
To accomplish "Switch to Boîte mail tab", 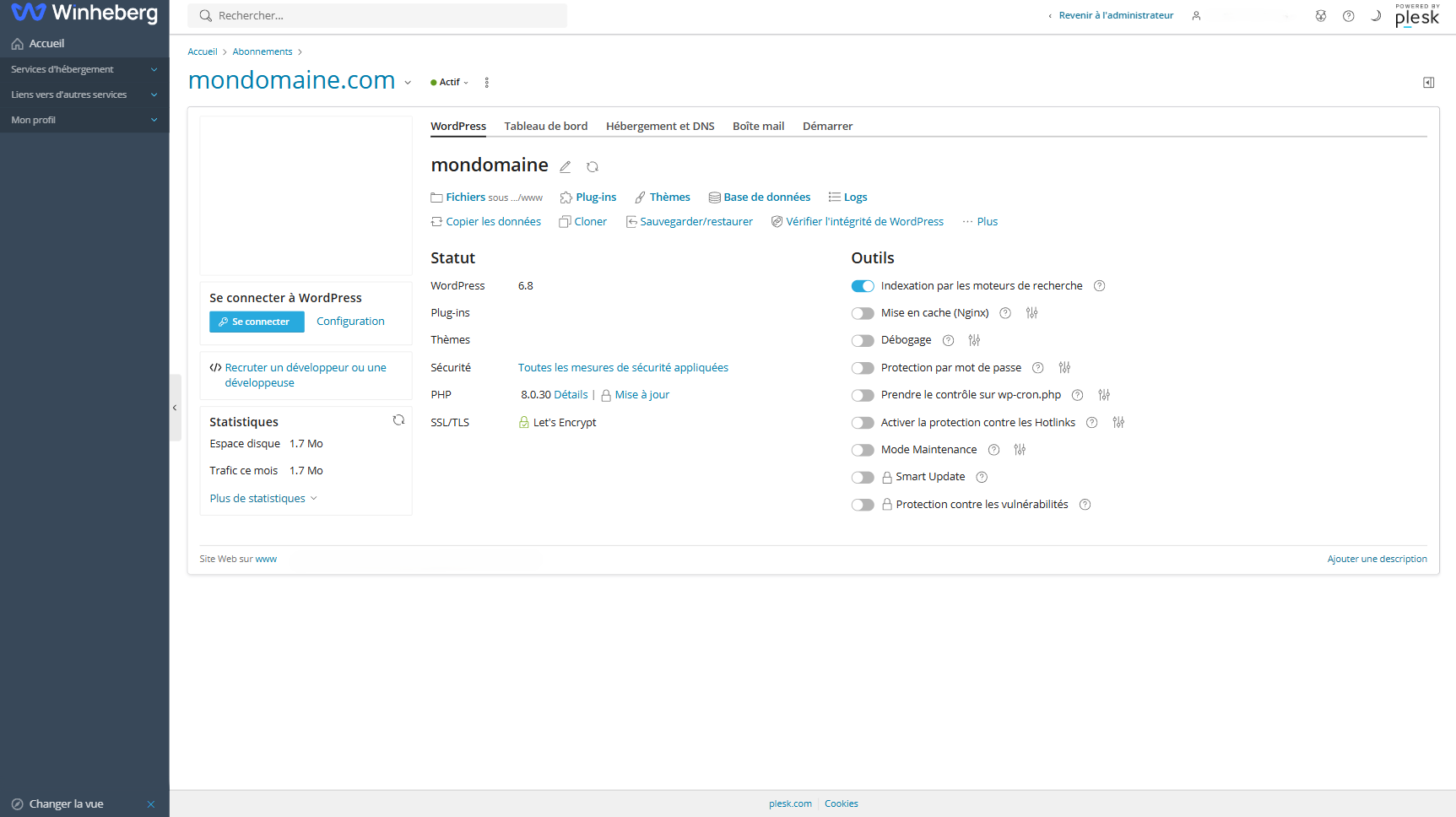I will coord(758,127).
